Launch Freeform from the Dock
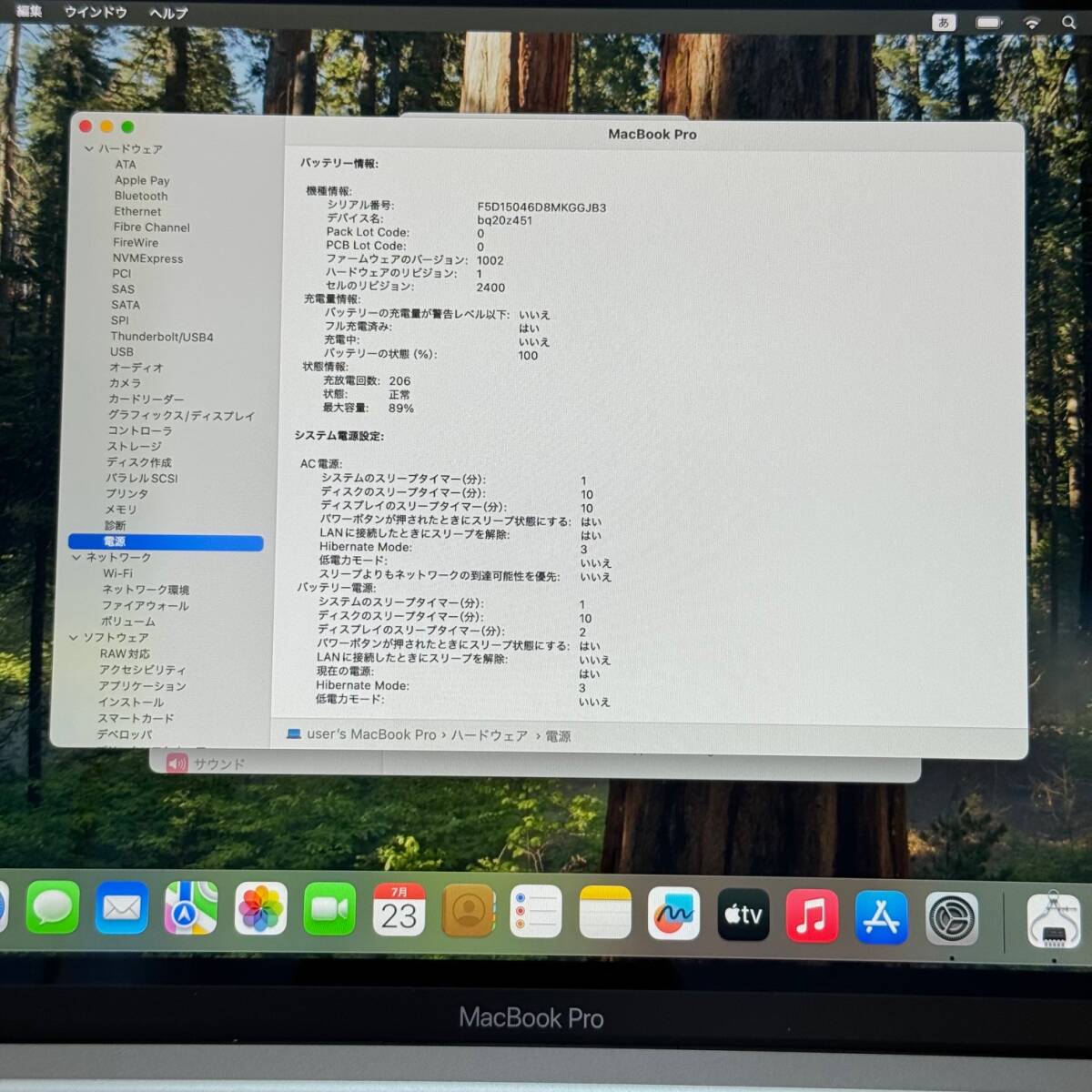The width and height of the screenshot is (1092, 1092). click(x=674, y=913)
